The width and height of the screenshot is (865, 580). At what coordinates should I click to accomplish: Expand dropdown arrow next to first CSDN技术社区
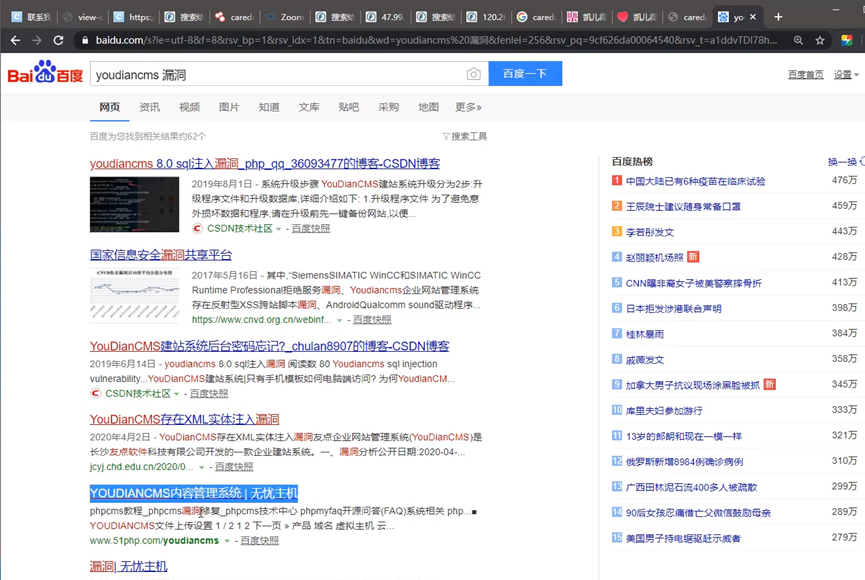pos(279,229)
